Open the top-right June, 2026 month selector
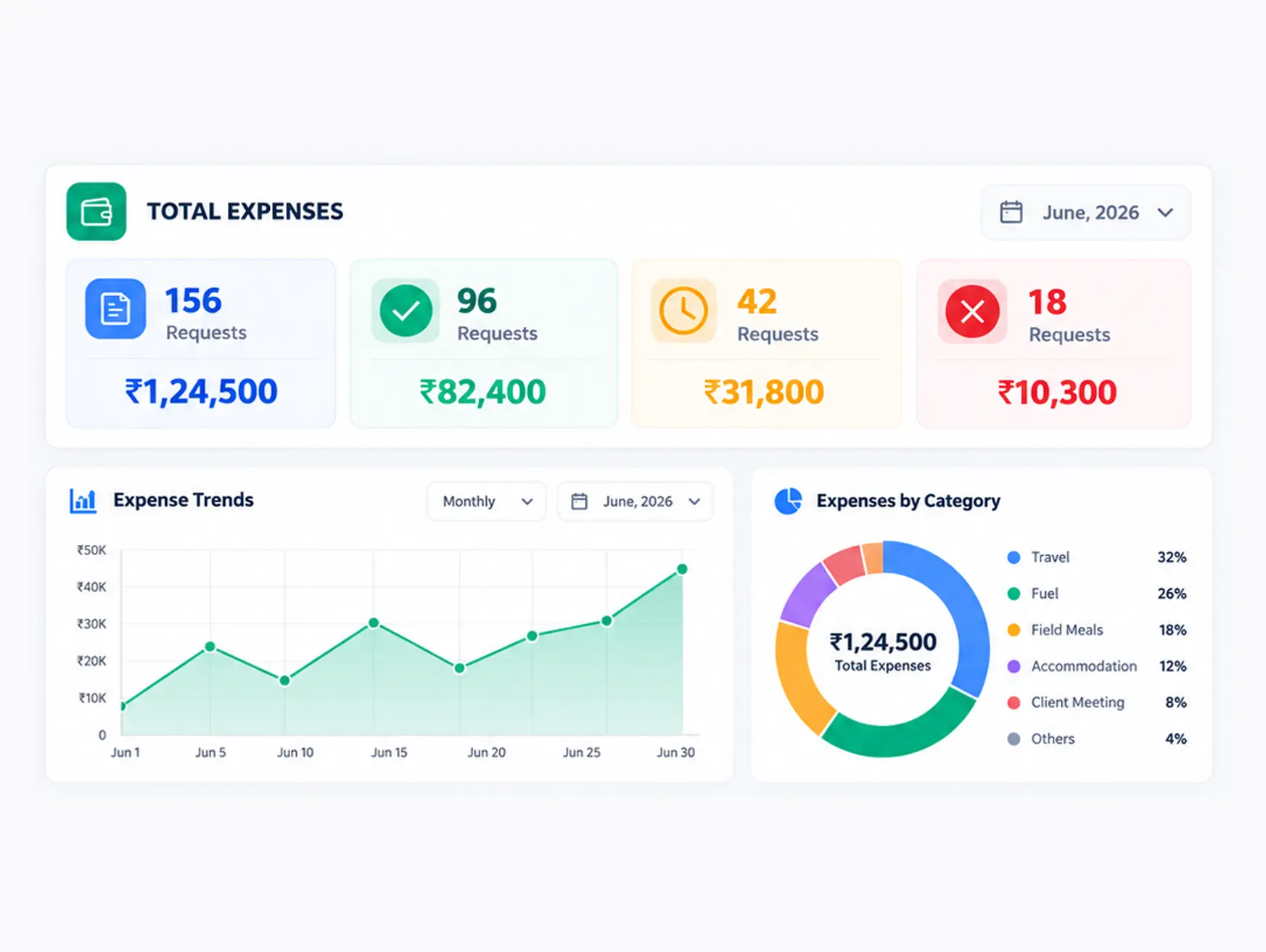1266x952 pixels. pyautogui.click(x=1085, y=212)
